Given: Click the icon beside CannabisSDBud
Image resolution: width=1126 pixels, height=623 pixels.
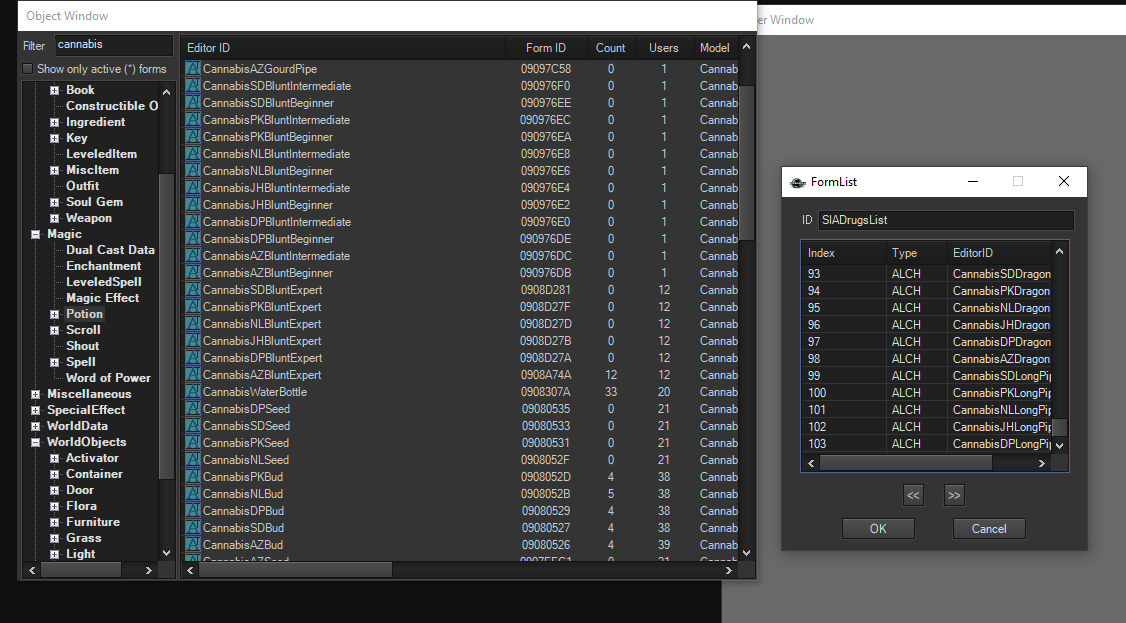Looking at the screenshot, I should 192,528.
